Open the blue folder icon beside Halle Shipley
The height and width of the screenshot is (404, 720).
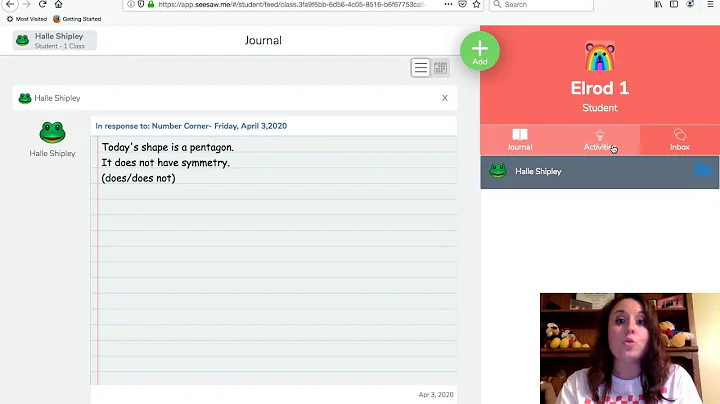tap(703, 169)
